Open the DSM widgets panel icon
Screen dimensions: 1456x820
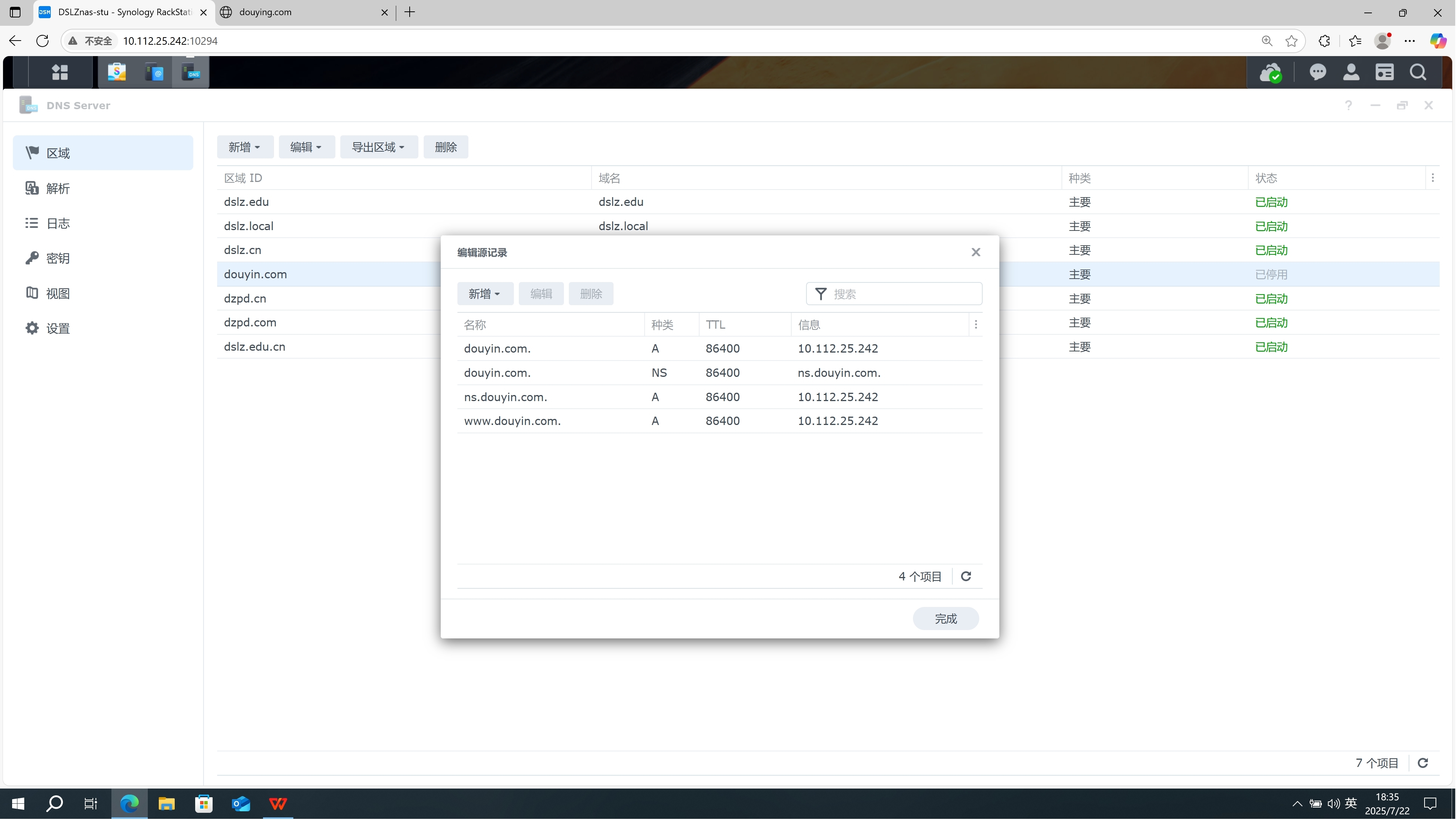[x=1384, y=72]
